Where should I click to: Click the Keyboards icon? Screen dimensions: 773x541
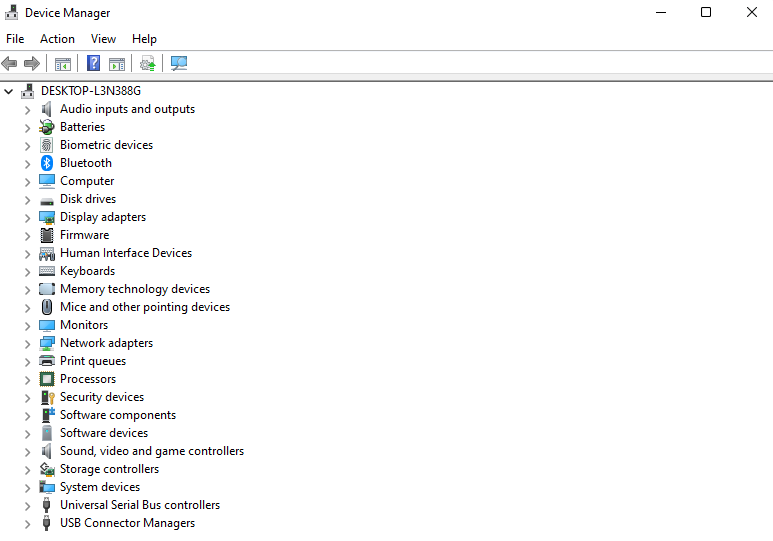click(47, 271)
